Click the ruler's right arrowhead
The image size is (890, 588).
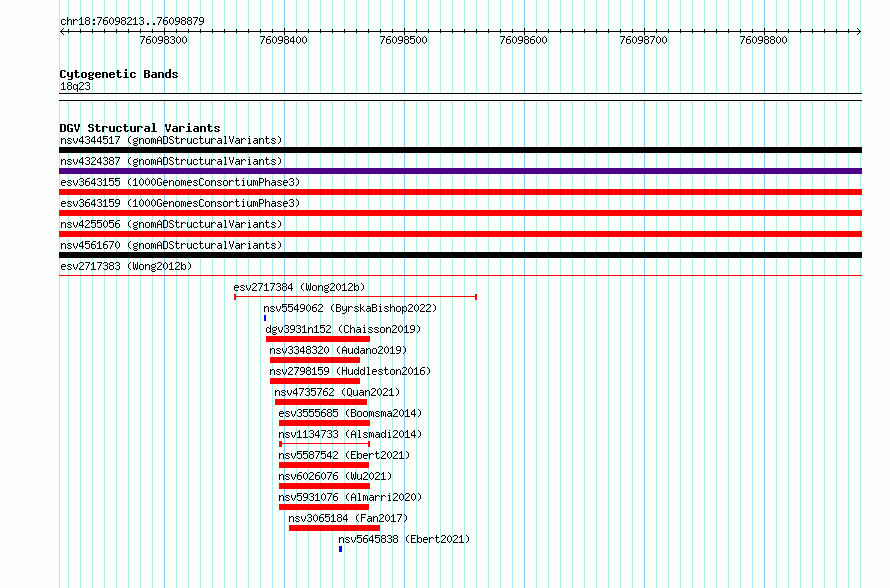(859, 32)
